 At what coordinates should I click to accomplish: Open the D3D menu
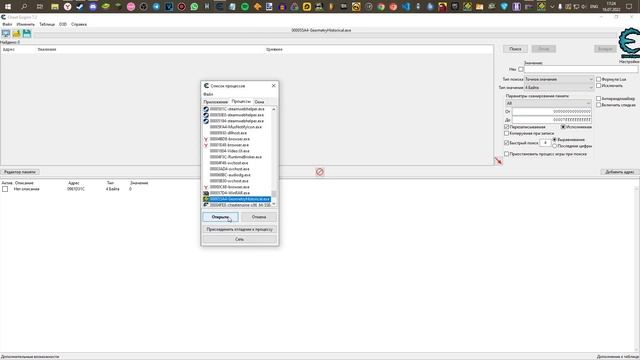(63, 24)
